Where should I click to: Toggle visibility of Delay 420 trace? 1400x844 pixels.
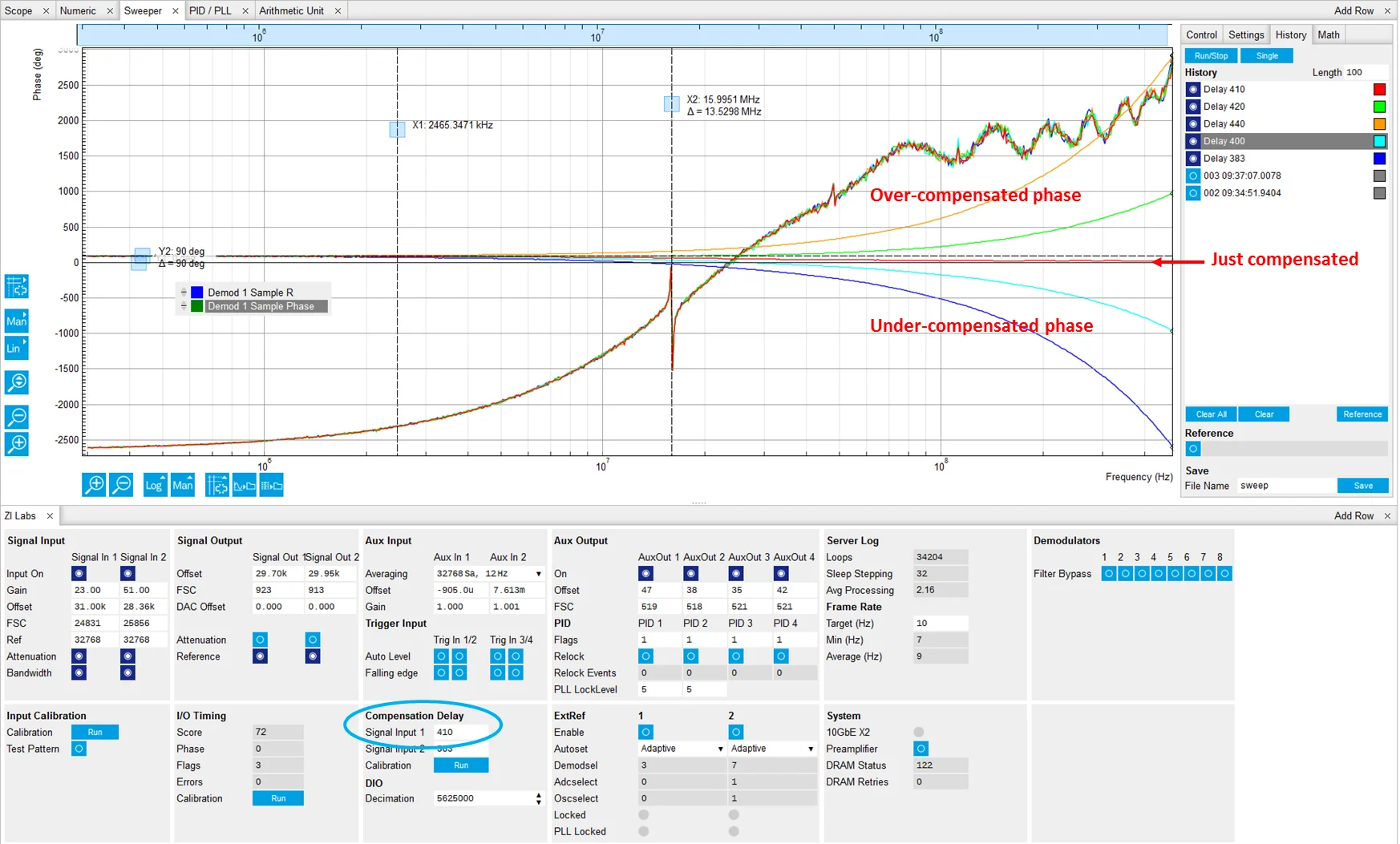coord(1193,107)
